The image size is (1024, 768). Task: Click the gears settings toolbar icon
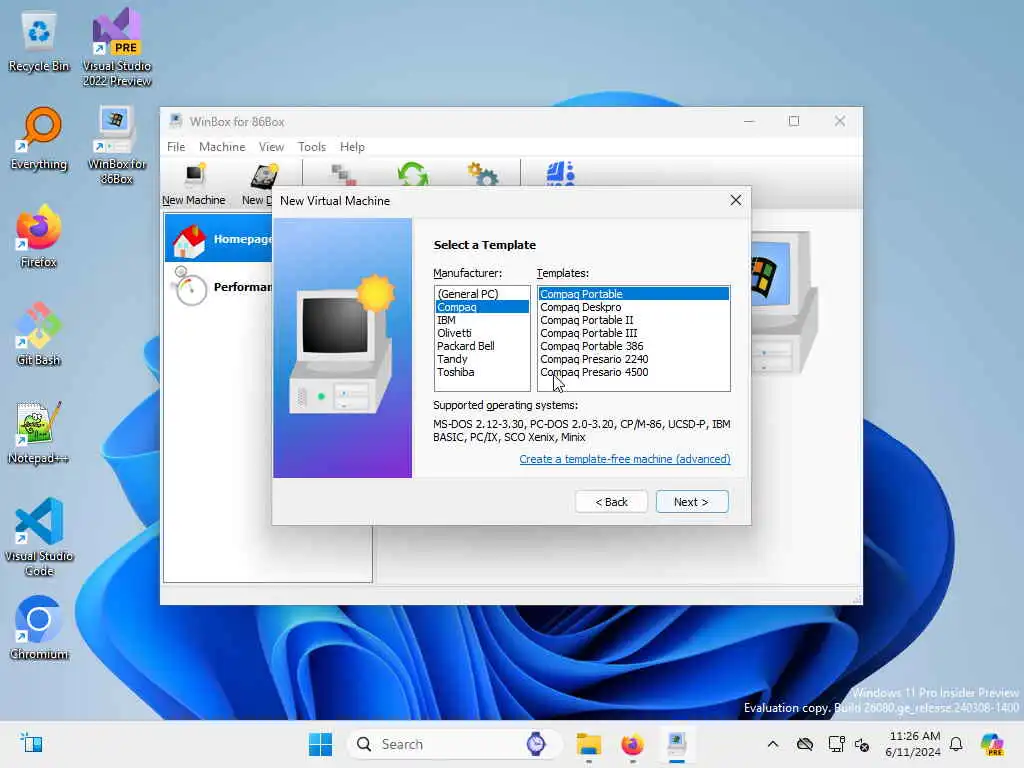483,174
